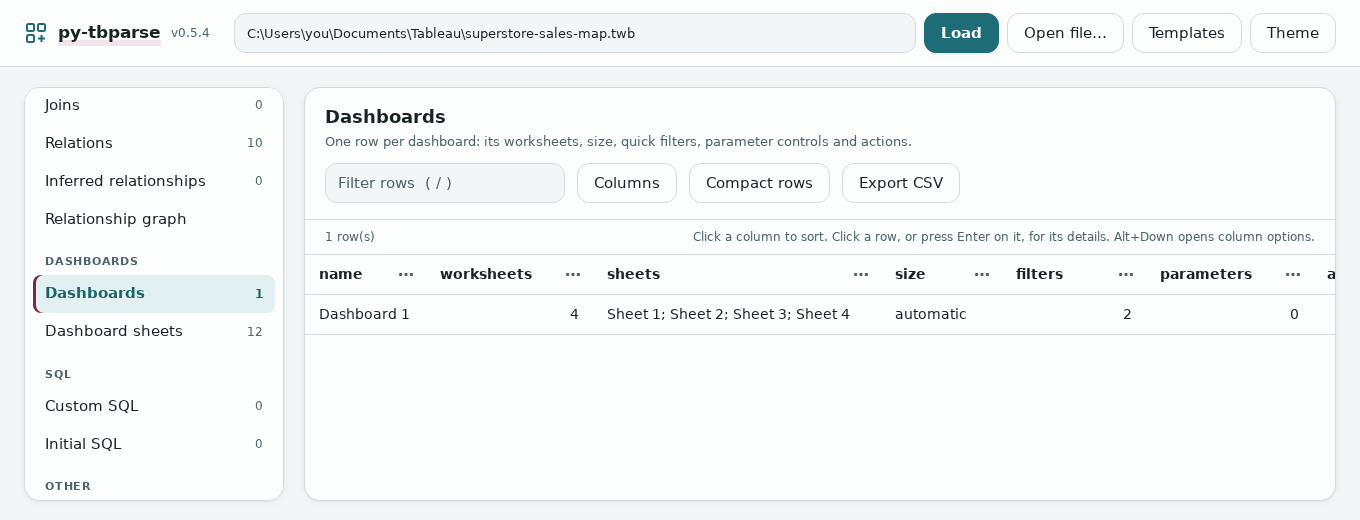Open column options for sheets column
Viewport: 1360px width, 520px height.
pos(861,274)
